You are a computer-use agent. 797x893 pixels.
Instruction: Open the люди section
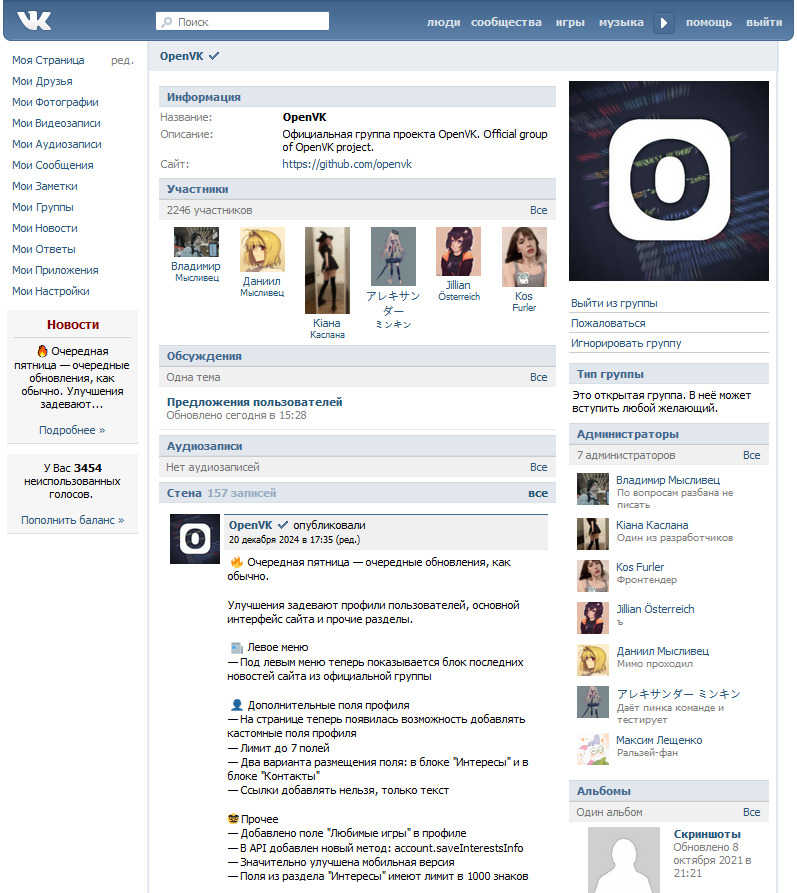[x=443, y=22]
